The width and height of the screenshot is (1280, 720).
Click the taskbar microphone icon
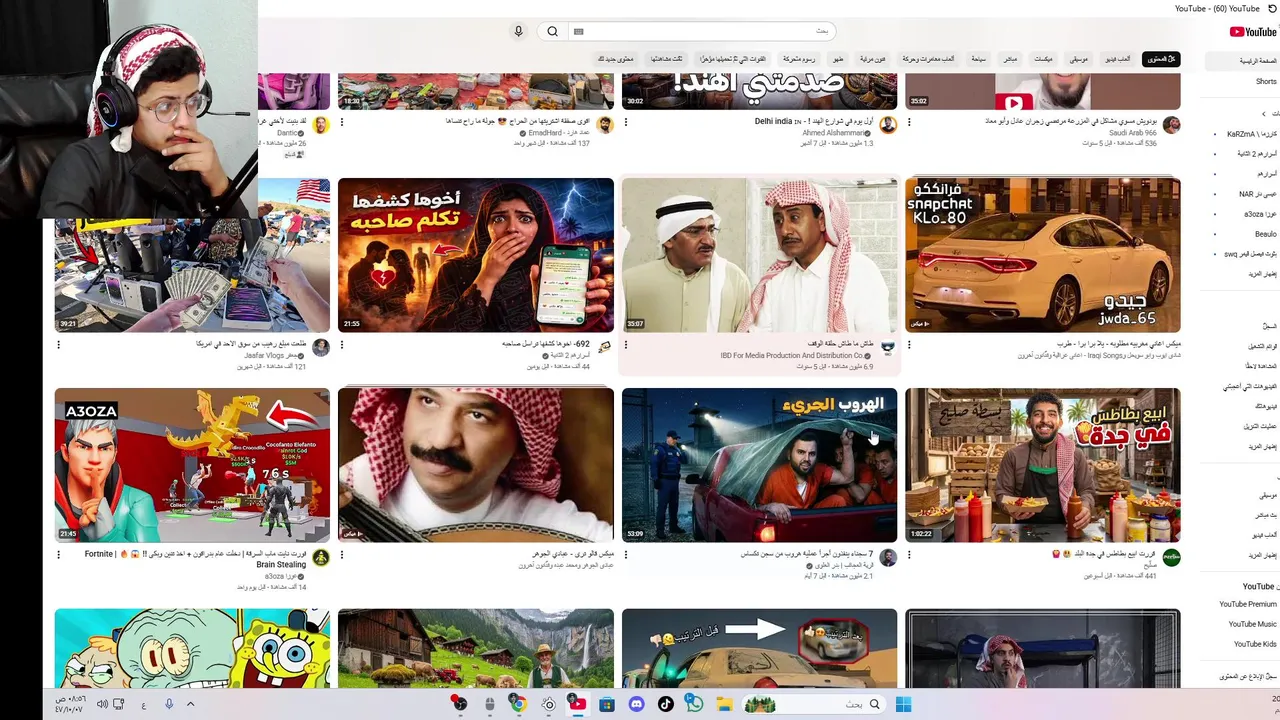click(169, 704)
